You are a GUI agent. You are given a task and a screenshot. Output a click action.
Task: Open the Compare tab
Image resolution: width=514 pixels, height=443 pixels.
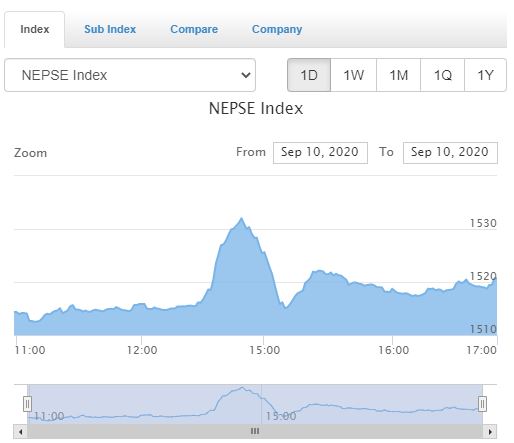click(x=194, y=29)
